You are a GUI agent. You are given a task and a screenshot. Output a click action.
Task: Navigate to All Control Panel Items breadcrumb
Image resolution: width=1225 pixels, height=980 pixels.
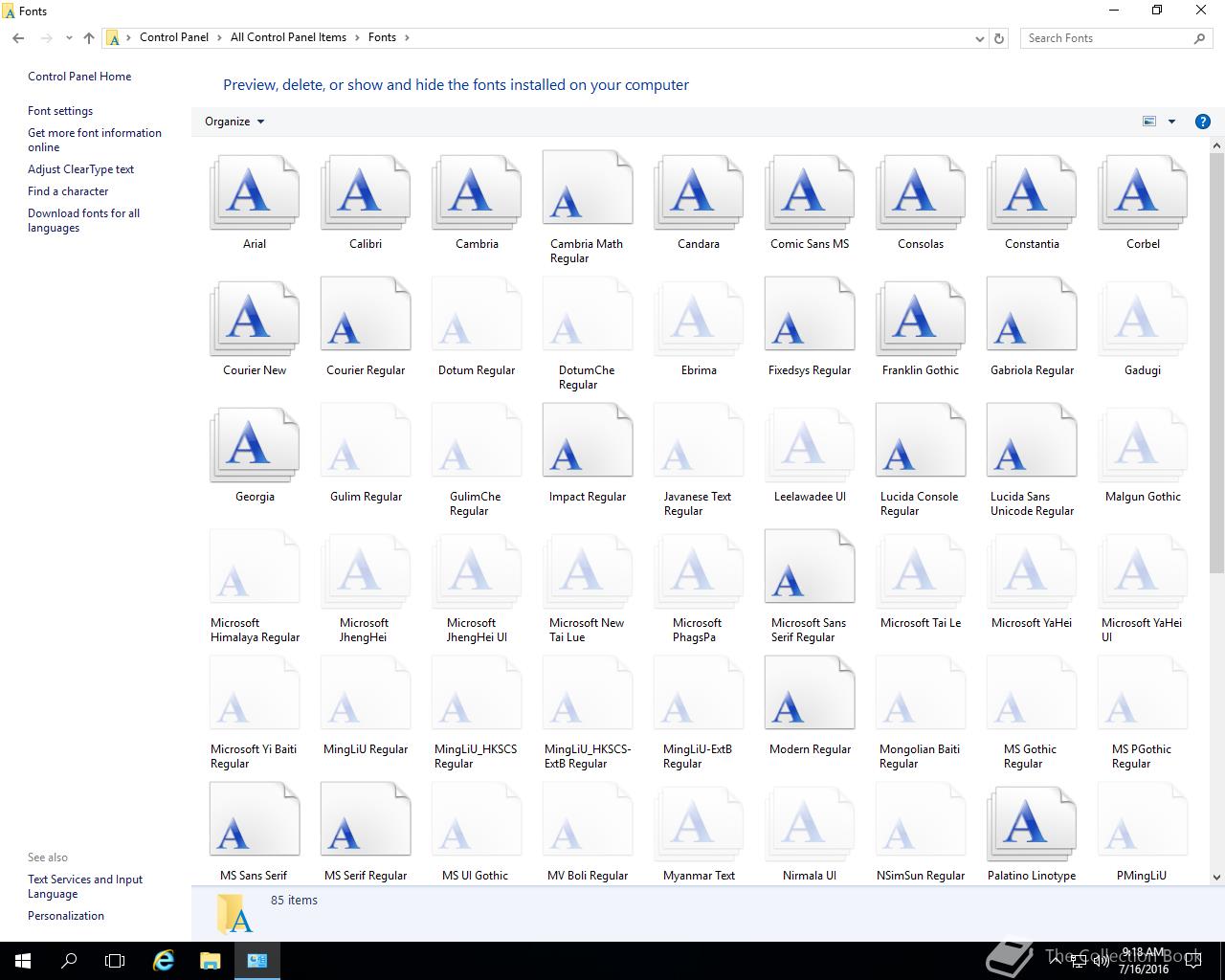click(x=288, y=37)
